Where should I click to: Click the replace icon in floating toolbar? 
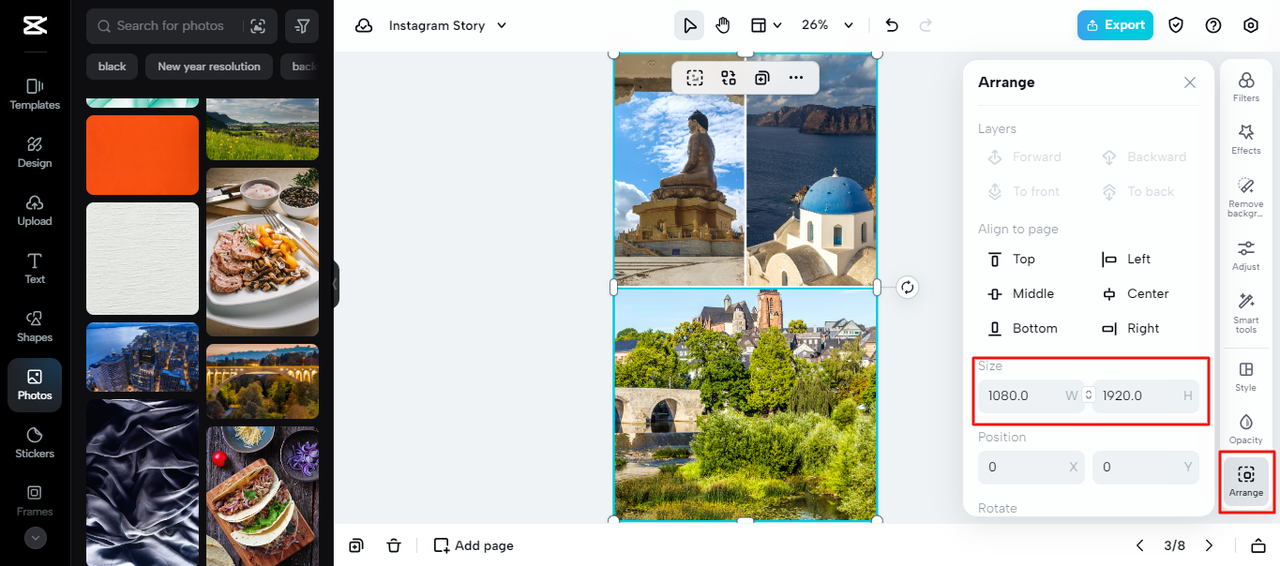(728, 78)
